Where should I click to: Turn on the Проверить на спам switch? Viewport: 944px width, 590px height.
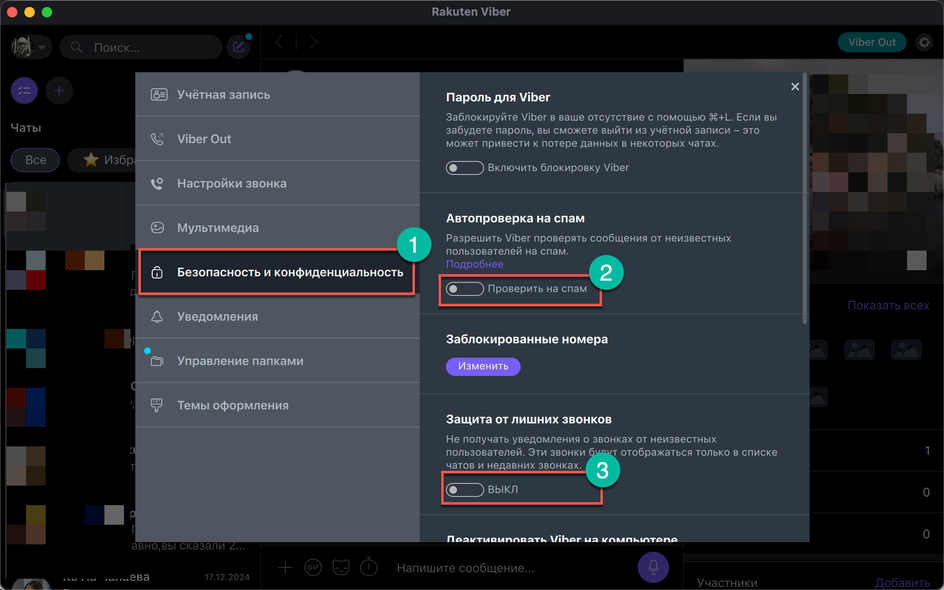tap(465, 289)
